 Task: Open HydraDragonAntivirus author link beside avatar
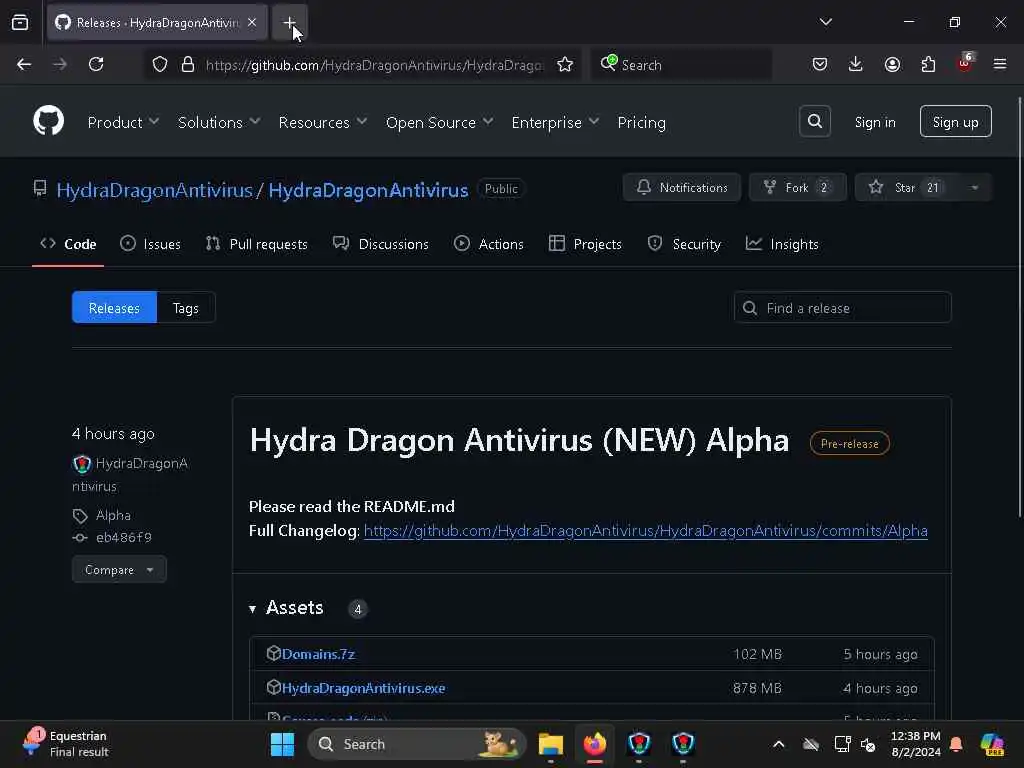pyautogui.click(x=130, y=475)
